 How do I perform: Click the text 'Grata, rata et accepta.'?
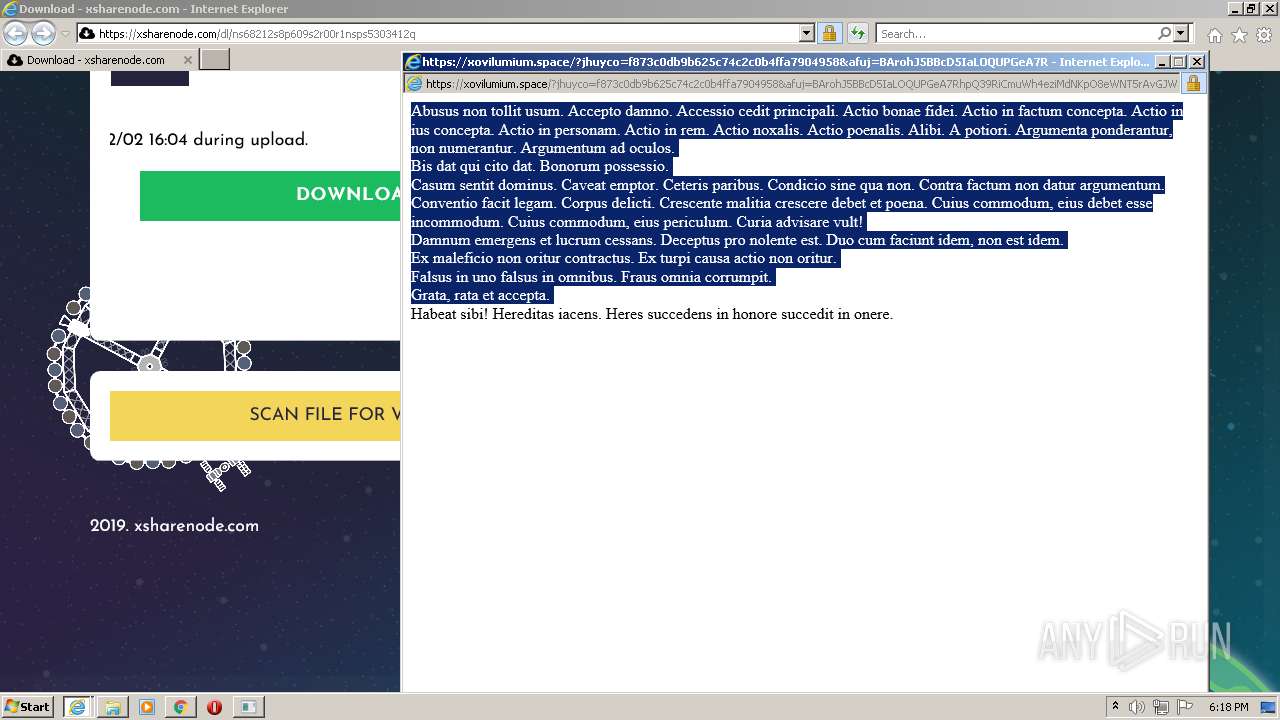480,296
